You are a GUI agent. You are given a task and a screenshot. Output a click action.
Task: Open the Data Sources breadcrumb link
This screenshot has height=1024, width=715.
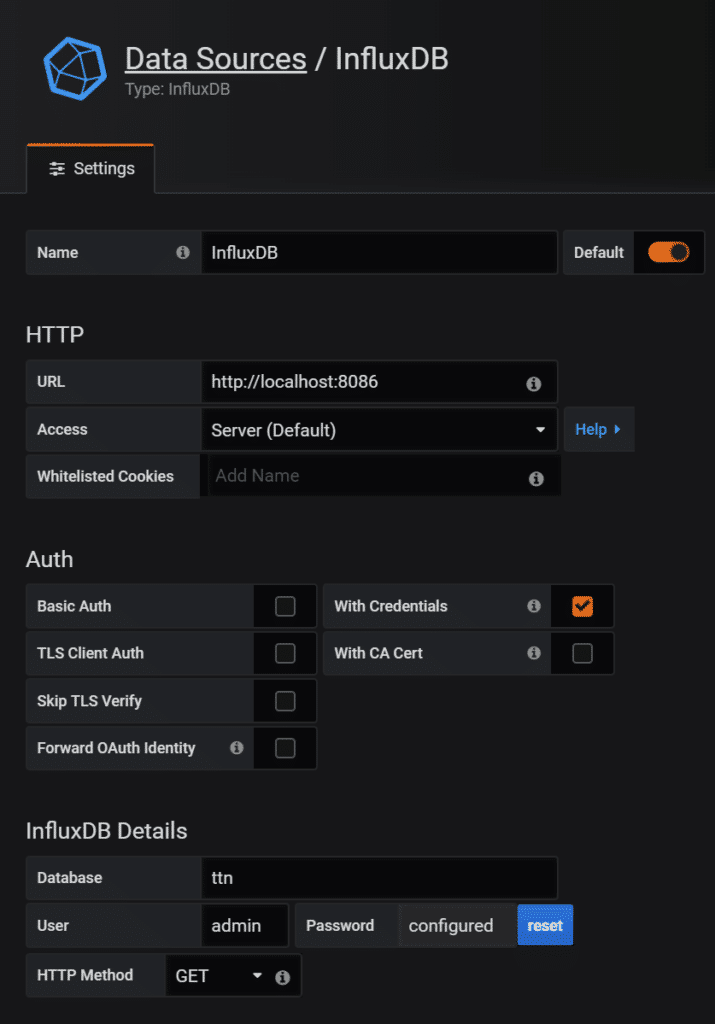point(215,59)
